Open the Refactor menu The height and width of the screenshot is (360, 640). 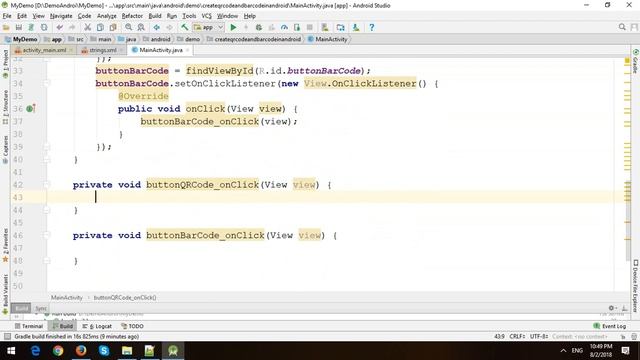(132, 16)
